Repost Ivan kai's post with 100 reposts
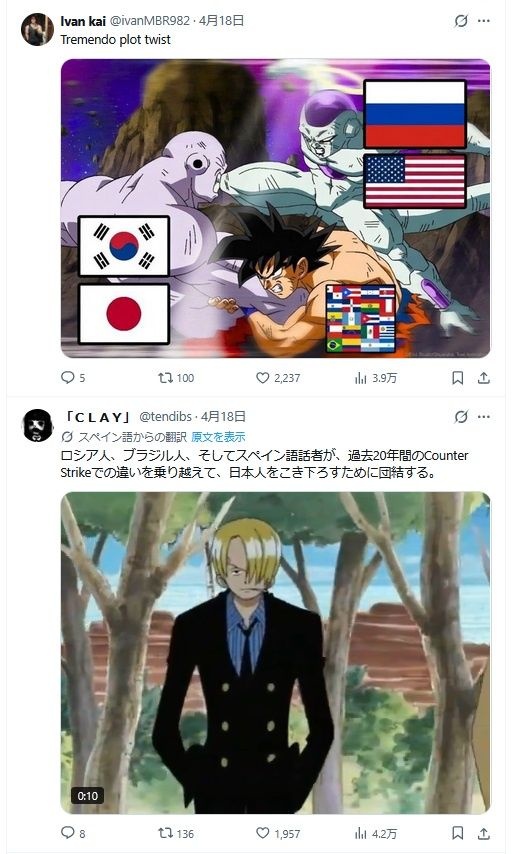This screenshot has width=528, height=854. [176, 377]
